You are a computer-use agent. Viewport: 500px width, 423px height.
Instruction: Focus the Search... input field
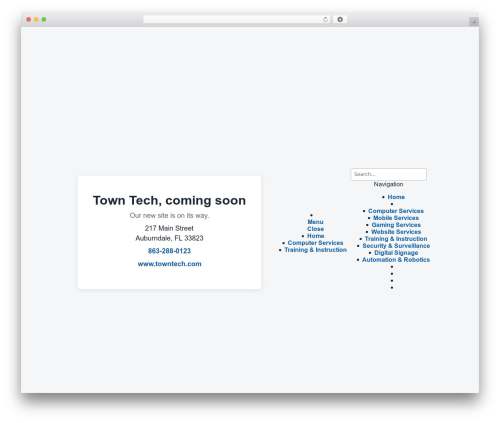(x=388, y=174)
